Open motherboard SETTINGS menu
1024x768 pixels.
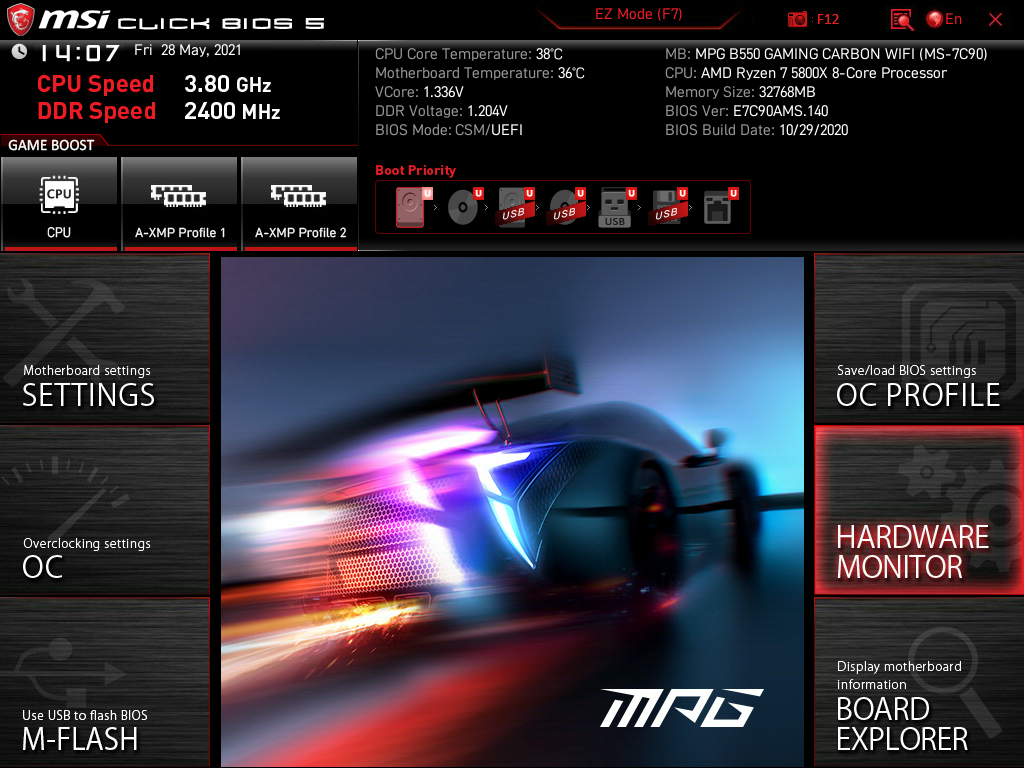pos(104,338)
